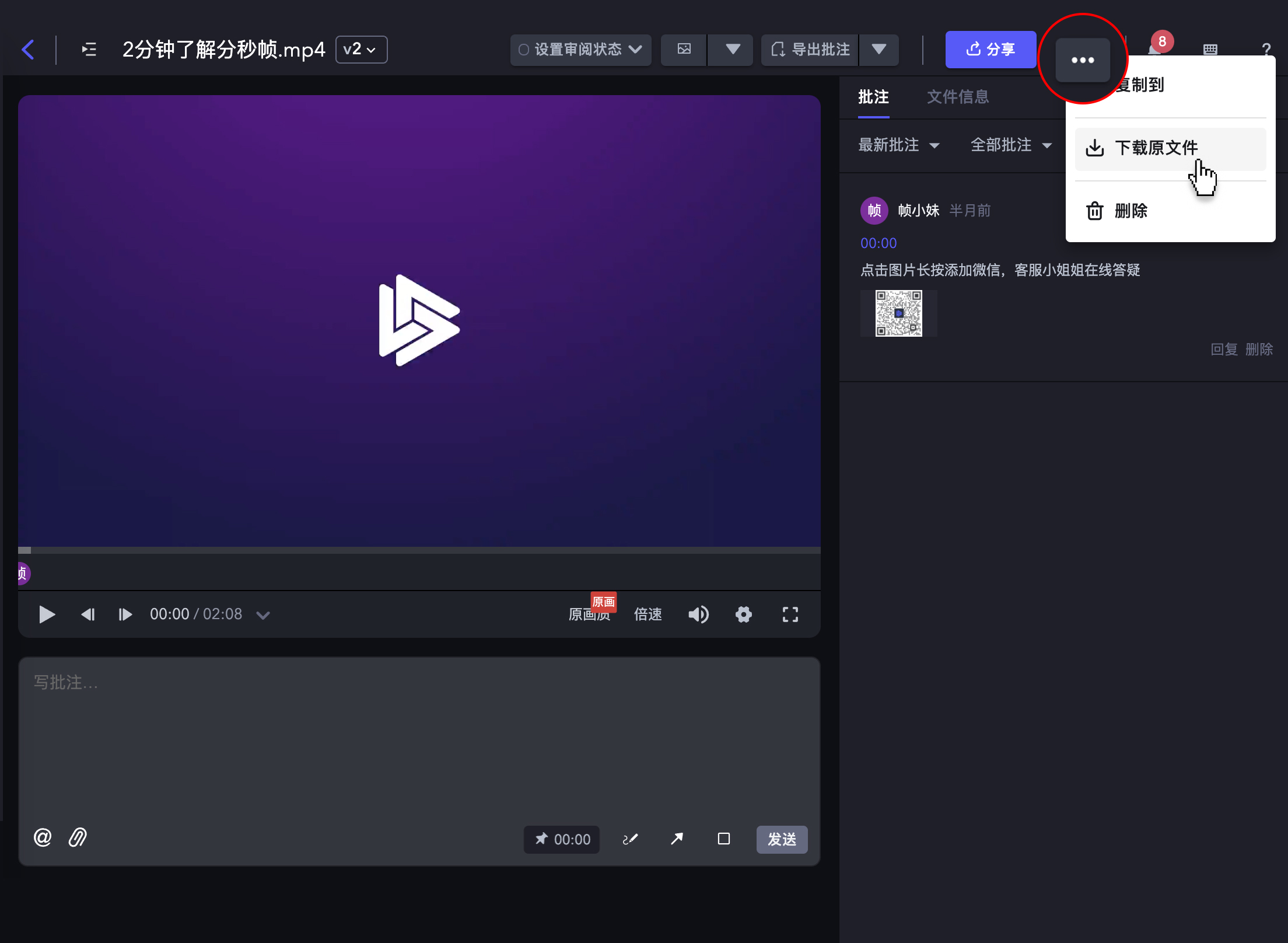Viewport: 1288px width, 943px height.
Task: Expand the 最新批注 sort dropdown
Action: pyautogui.click(x=898, y=145)
